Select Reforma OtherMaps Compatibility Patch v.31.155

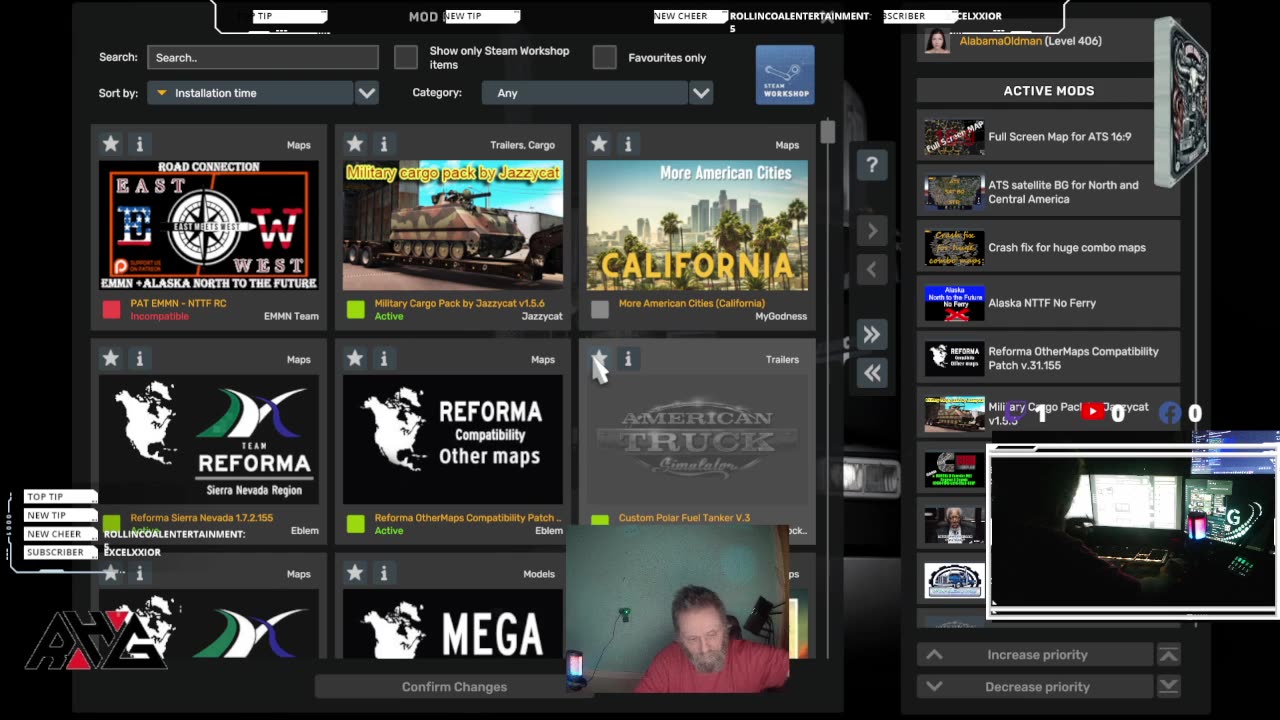1048,358
